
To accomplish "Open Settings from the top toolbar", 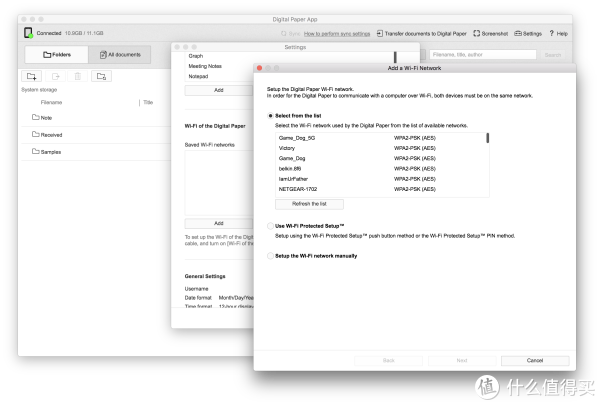I will [527, 33].
